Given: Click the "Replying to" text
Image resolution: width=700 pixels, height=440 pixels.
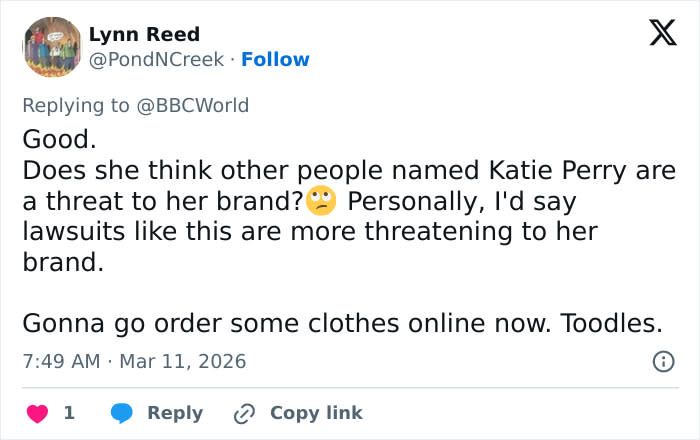Looking at the screenshot, I should [75, 105].
